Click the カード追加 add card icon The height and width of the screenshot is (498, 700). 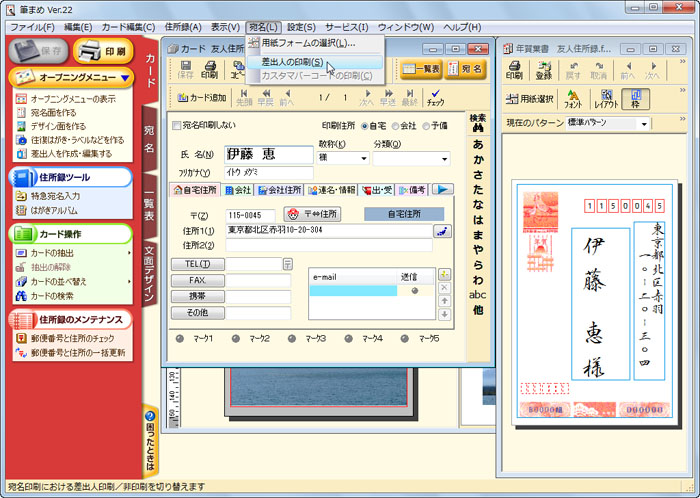click(x=201, y=97)
